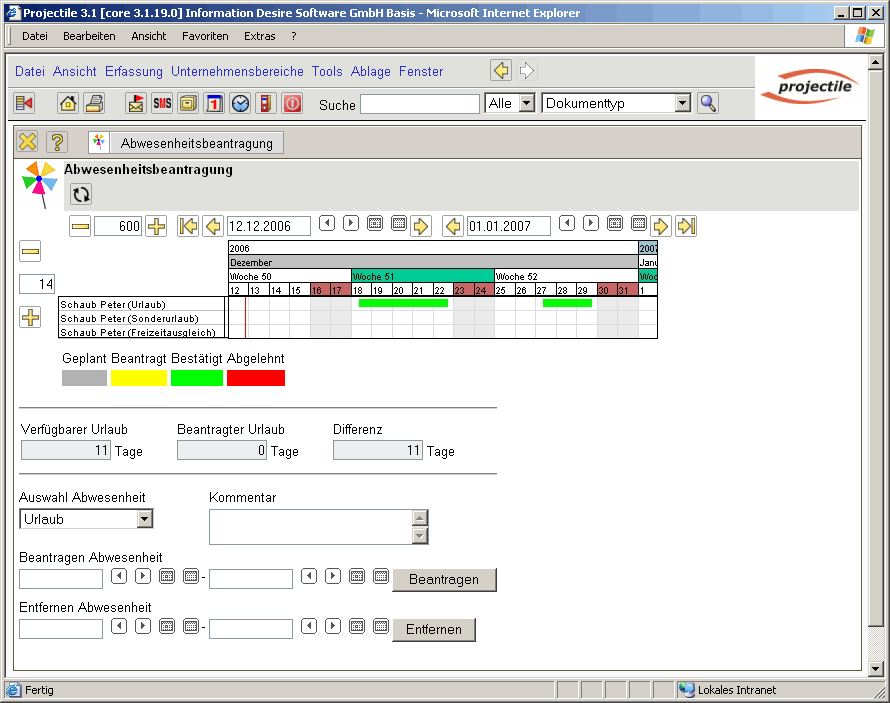Click the printer icon in the toolbar
The image size is (890, 703).
(94, 103)
